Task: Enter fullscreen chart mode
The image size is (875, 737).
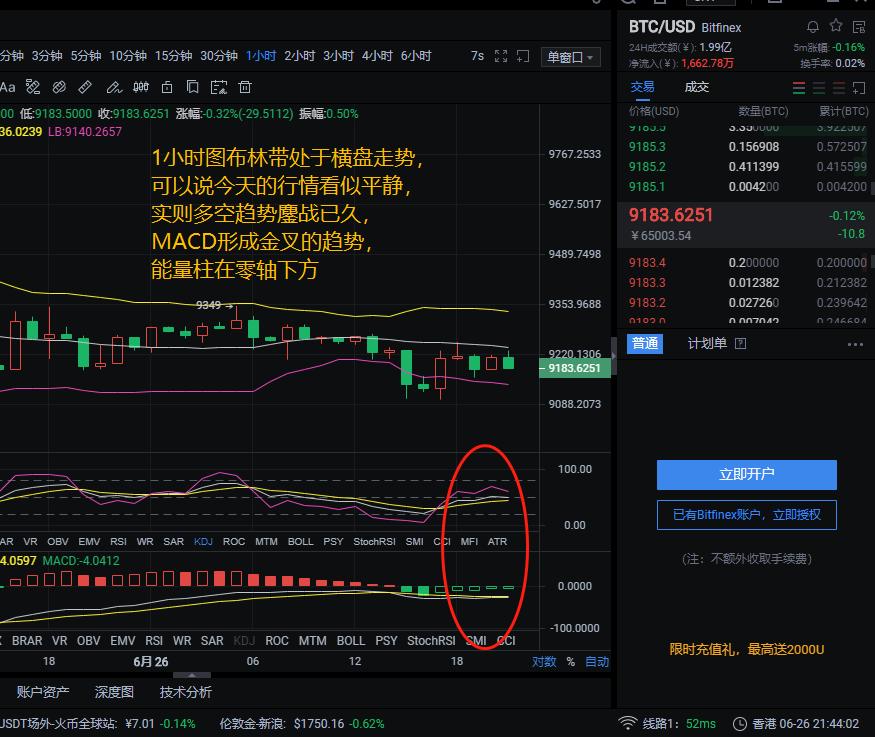Action: click(x=502, y=57)
